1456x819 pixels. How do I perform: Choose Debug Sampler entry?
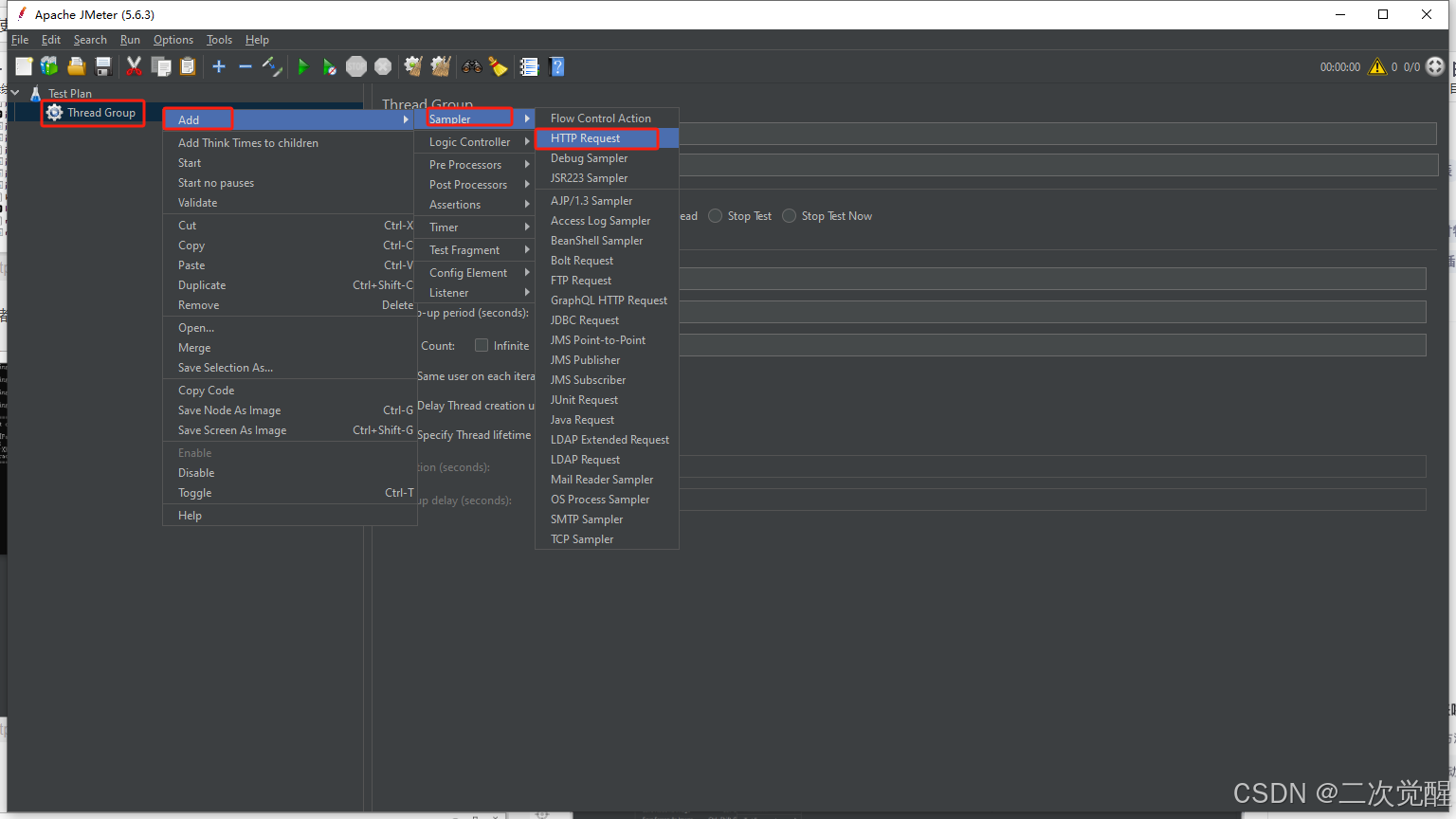click(x=607, y=158)
